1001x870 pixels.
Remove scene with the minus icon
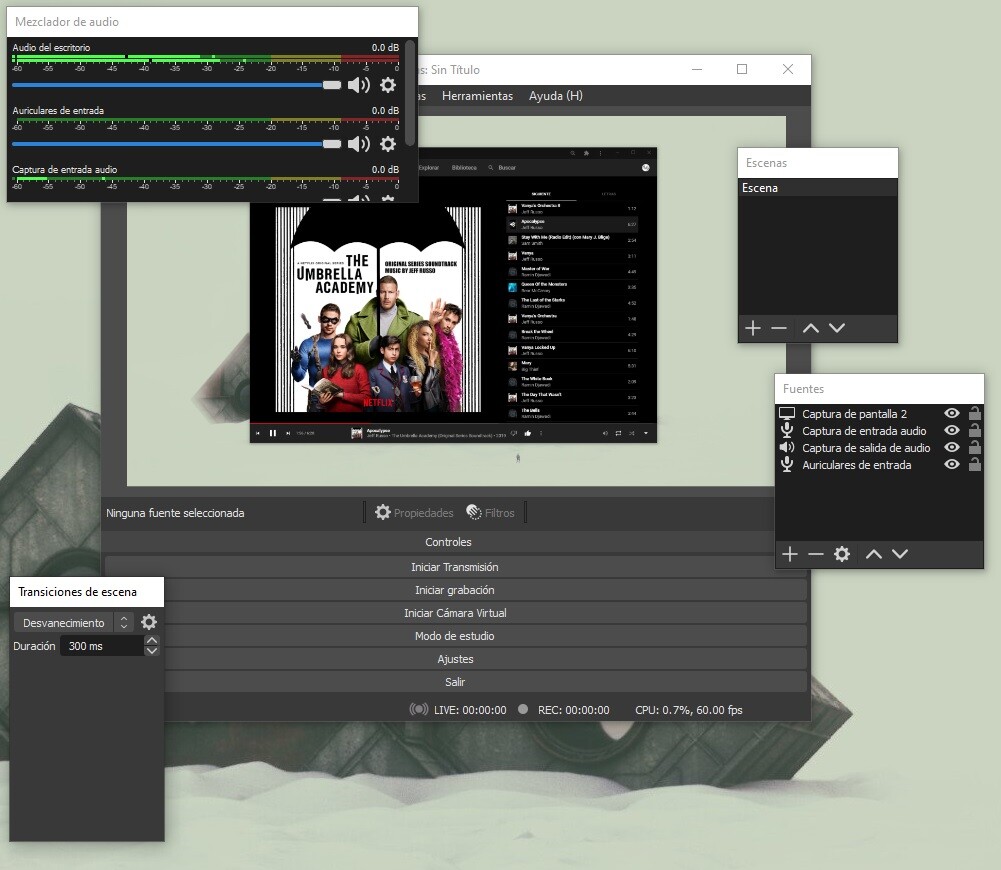tap(779, 328)
